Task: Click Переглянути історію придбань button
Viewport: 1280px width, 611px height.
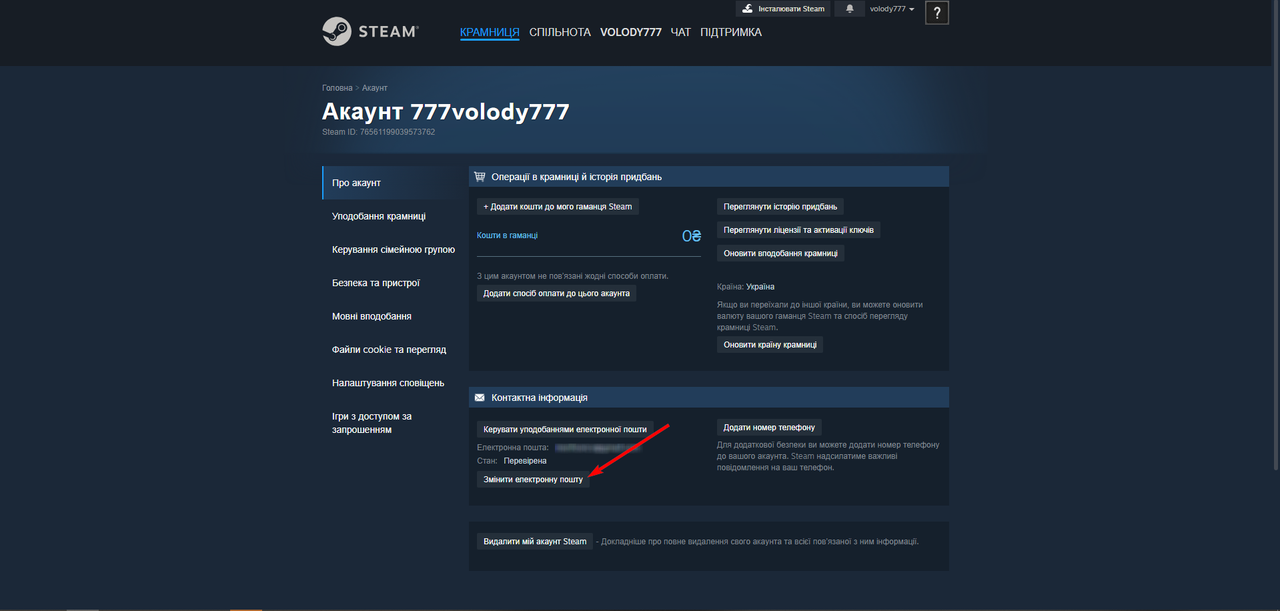Action: click(780, 206)
